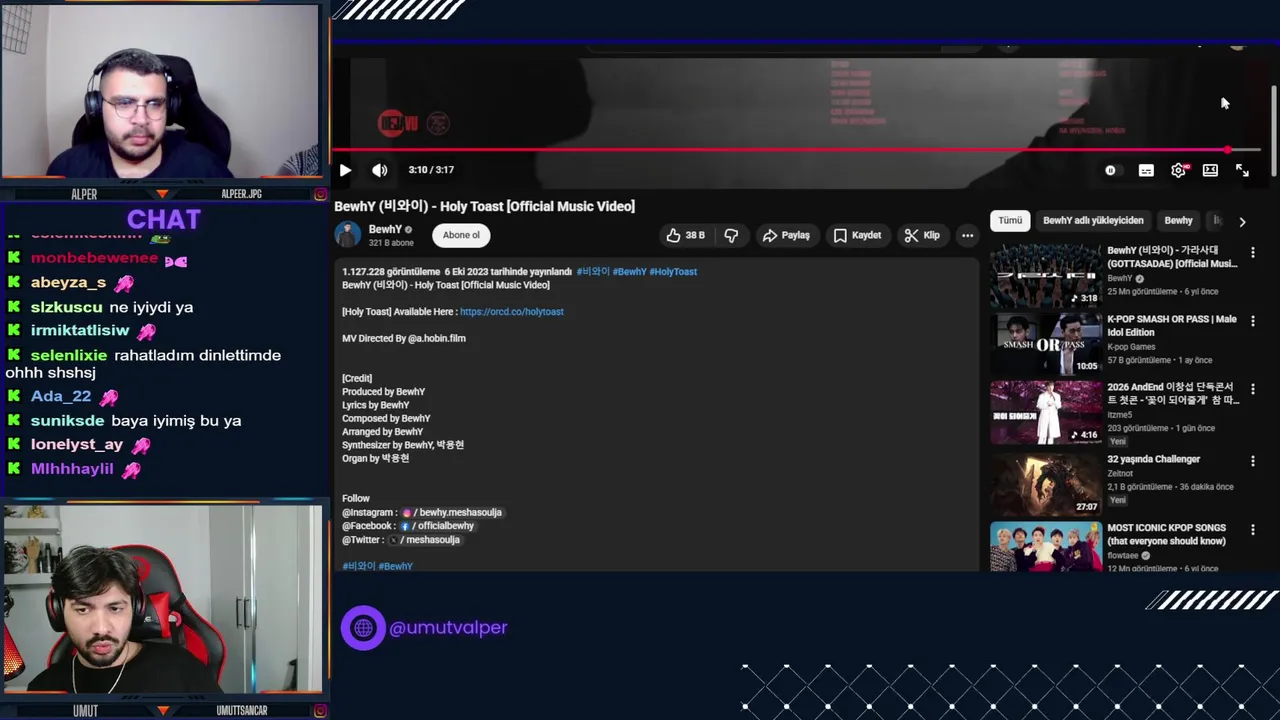
Task: Open the MOST ICONIC KPOP SONGS thumbnail
Action: [1046, 547]
